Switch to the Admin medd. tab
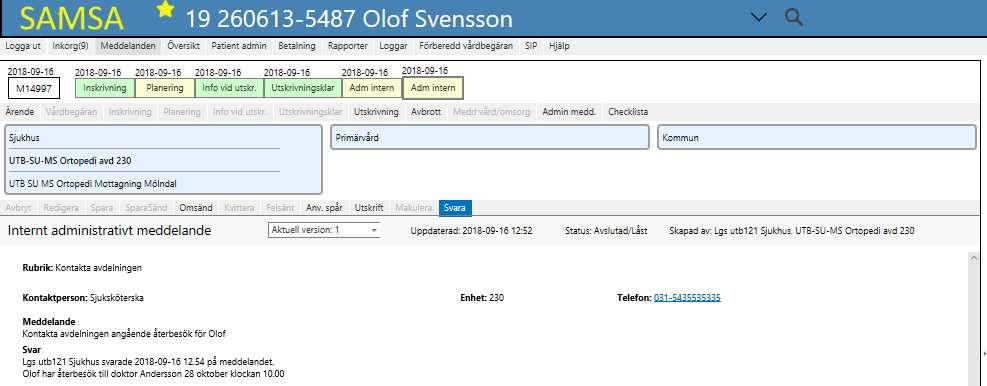 tap(569, 112)
